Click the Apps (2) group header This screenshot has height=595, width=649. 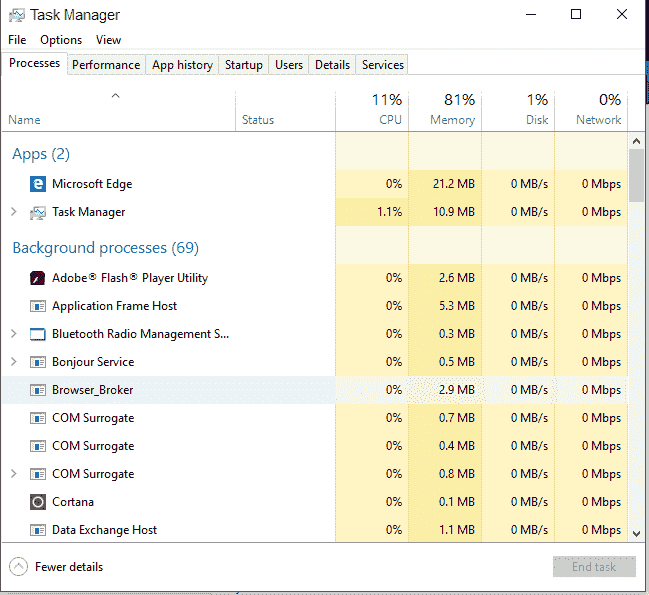[41, 154]
